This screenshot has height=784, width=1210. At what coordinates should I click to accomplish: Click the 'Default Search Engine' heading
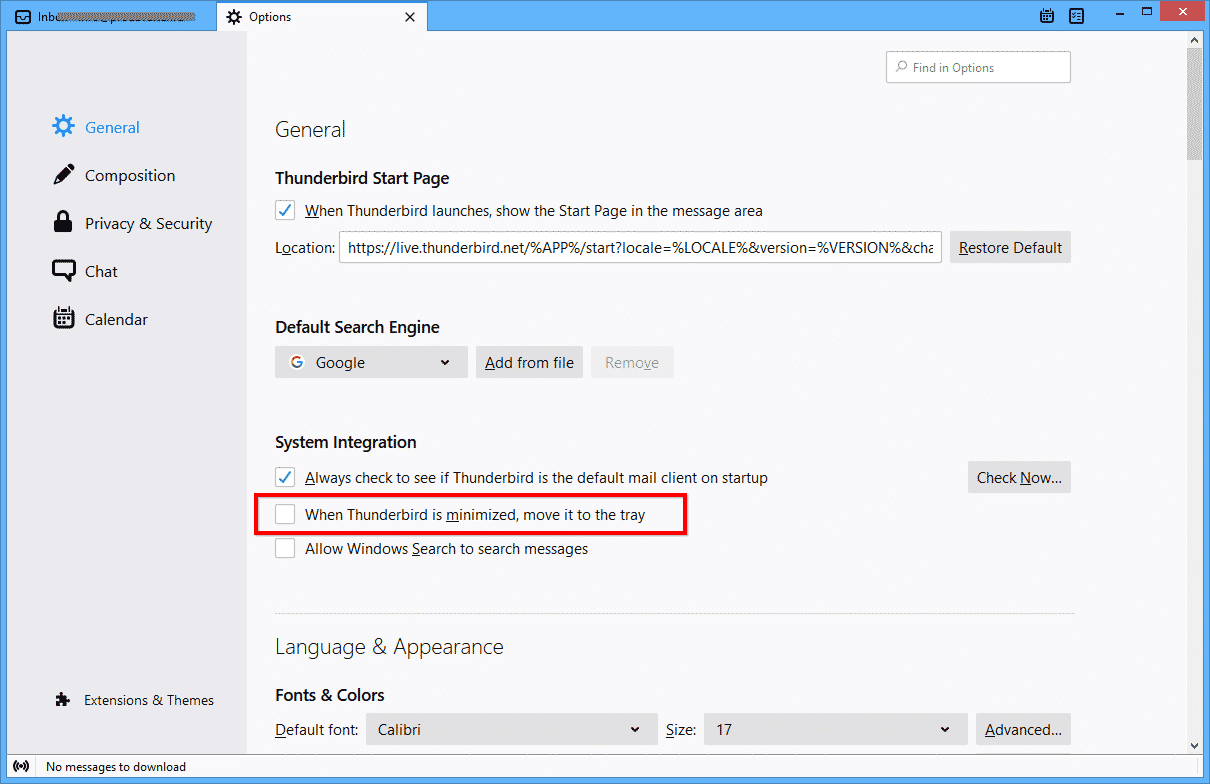point(357,327)
